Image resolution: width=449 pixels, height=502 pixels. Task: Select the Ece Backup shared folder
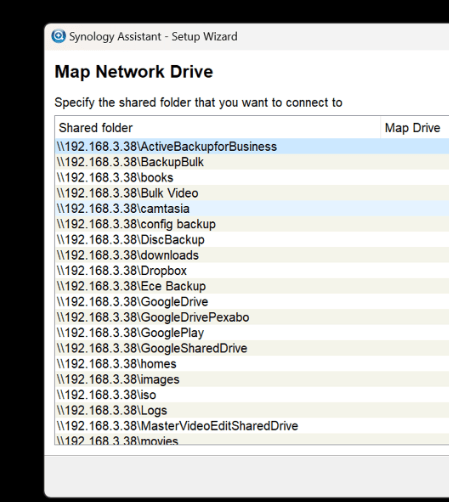(x=252, y=286)
